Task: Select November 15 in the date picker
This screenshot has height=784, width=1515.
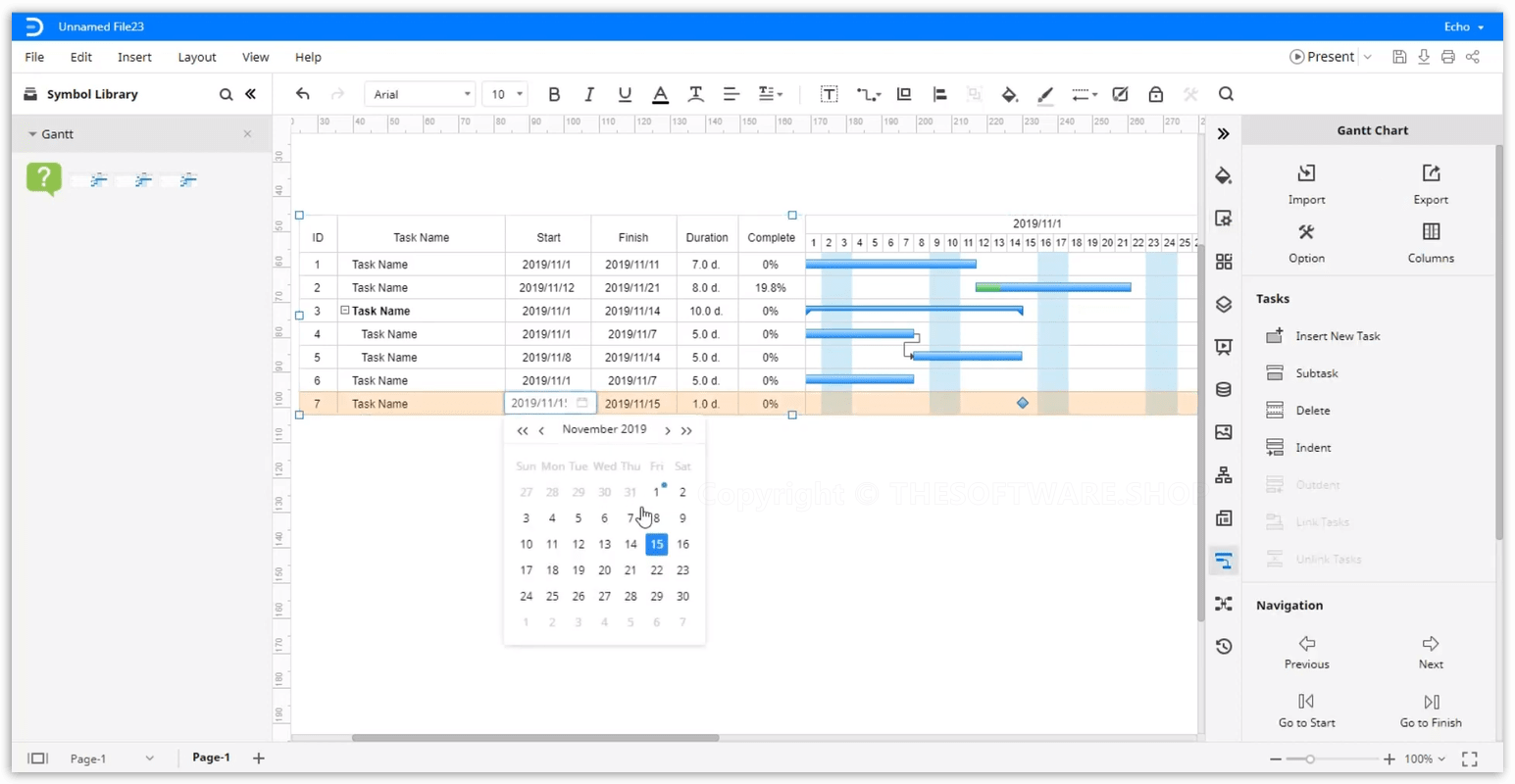Action: 656,544
